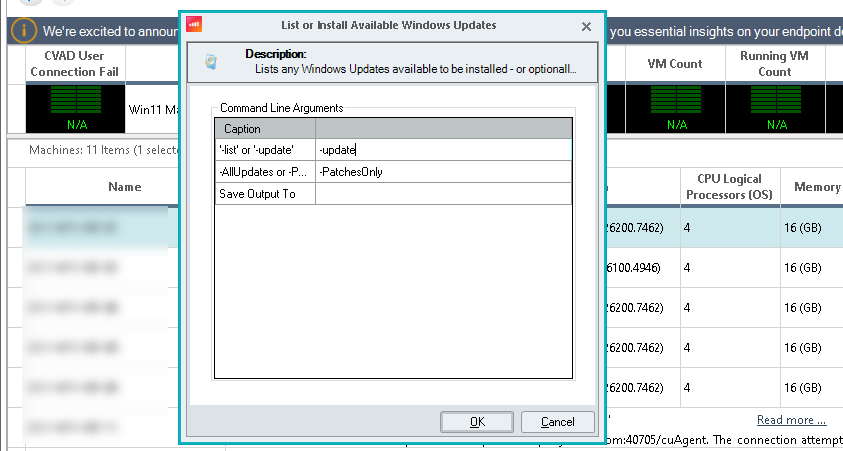This screenshot has width=843, height=451.
Task: Click the '-update' argument value field
Action: pyautogui.click(x=443, y=150)
